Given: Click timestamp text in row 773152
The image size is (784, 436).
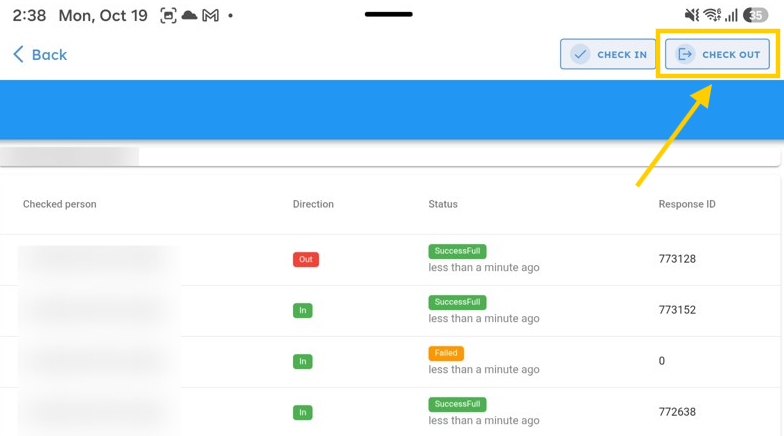Looking at the screenshot, I should point(484,318).
